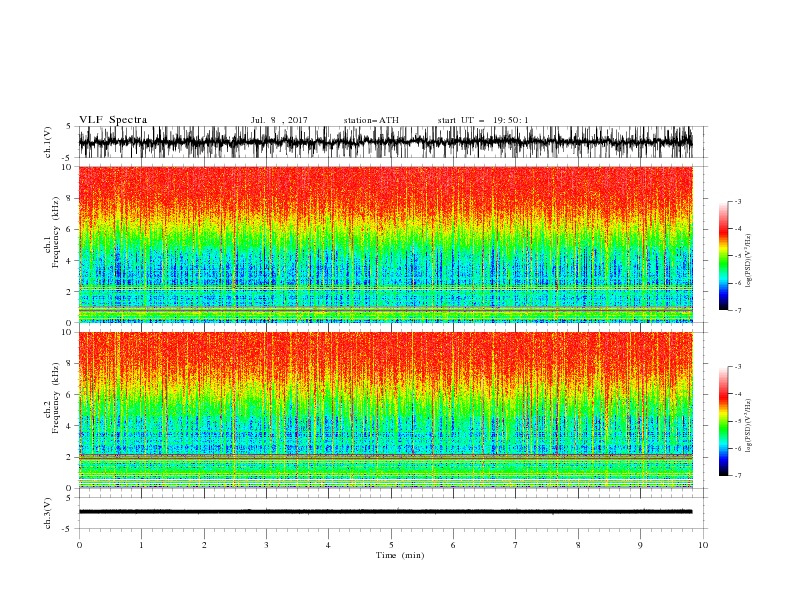Click time axis tick label "9"
This screenshot has height=612, width=792.
[640, 545]
